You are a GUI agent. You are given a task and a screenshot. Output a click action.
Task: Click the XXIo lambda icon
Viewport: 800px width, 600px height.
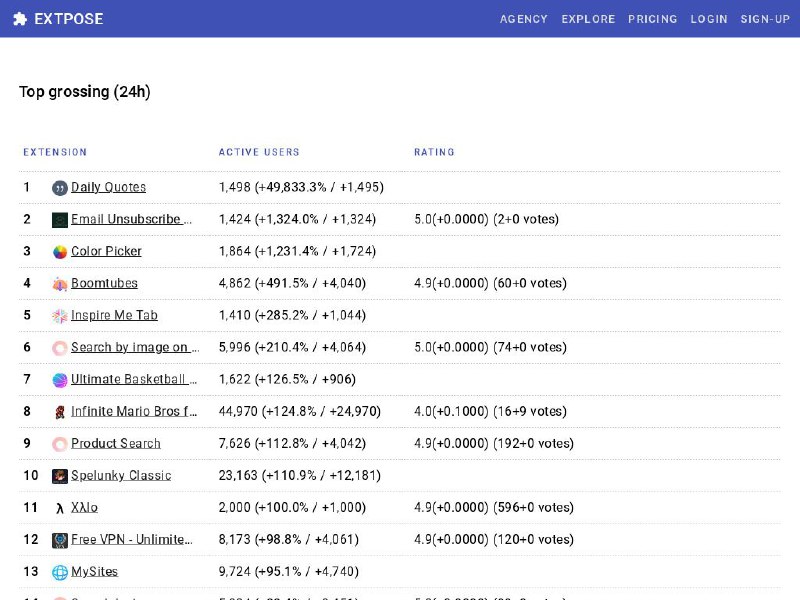[60, 508]
